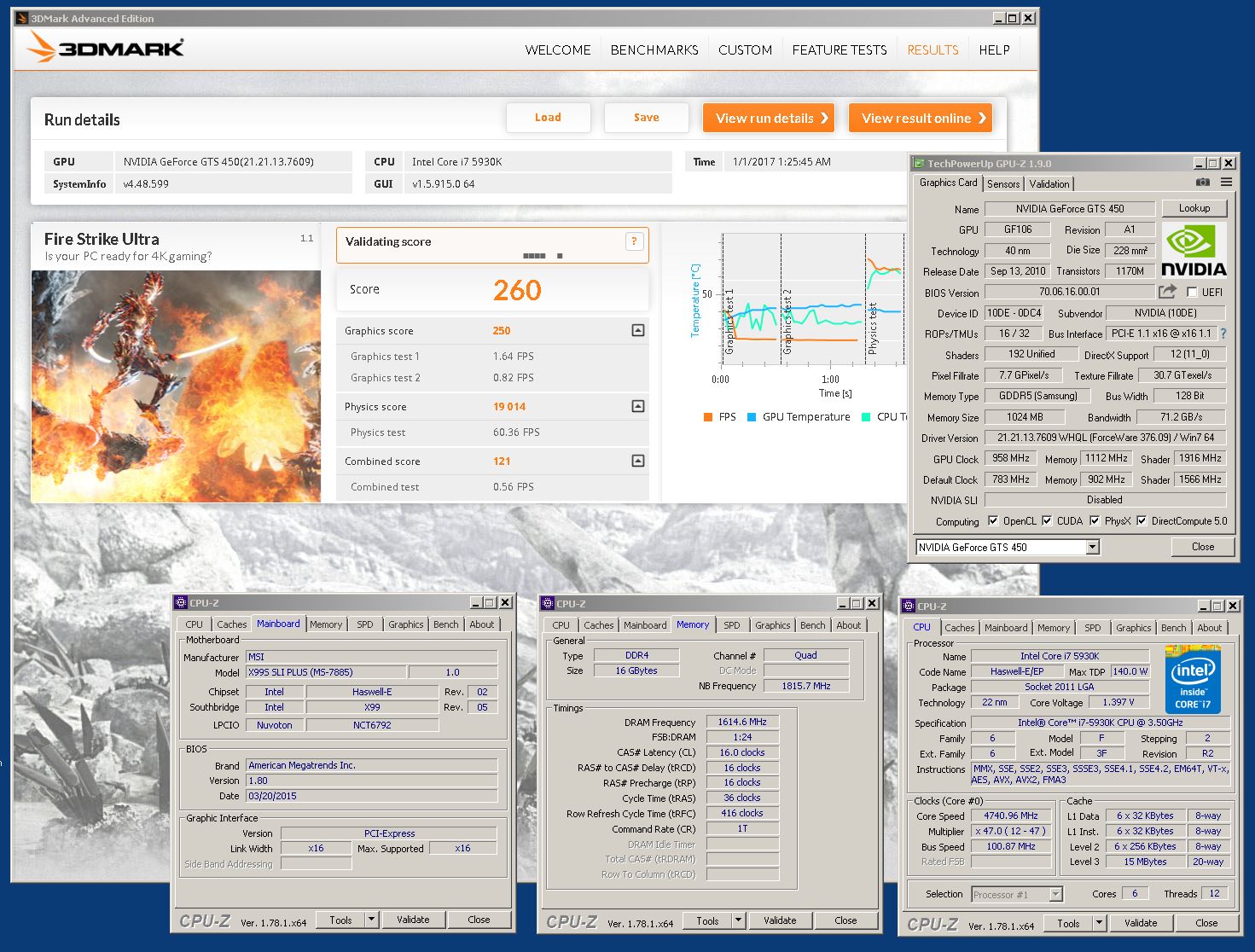Open Tools dropdown arrow in Mainboard CPU-Z window
1255x952 pixels.
(x=371, y=920)
